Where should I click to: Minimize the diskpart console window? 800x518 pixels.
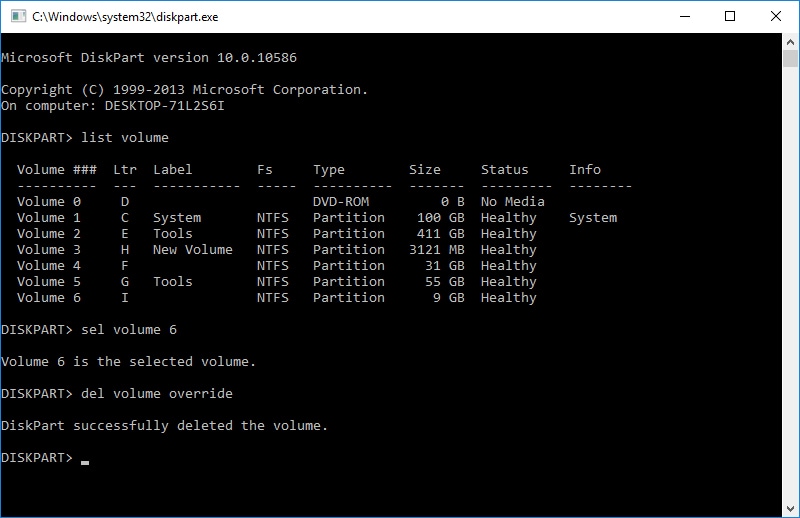[x=684, y=16]
